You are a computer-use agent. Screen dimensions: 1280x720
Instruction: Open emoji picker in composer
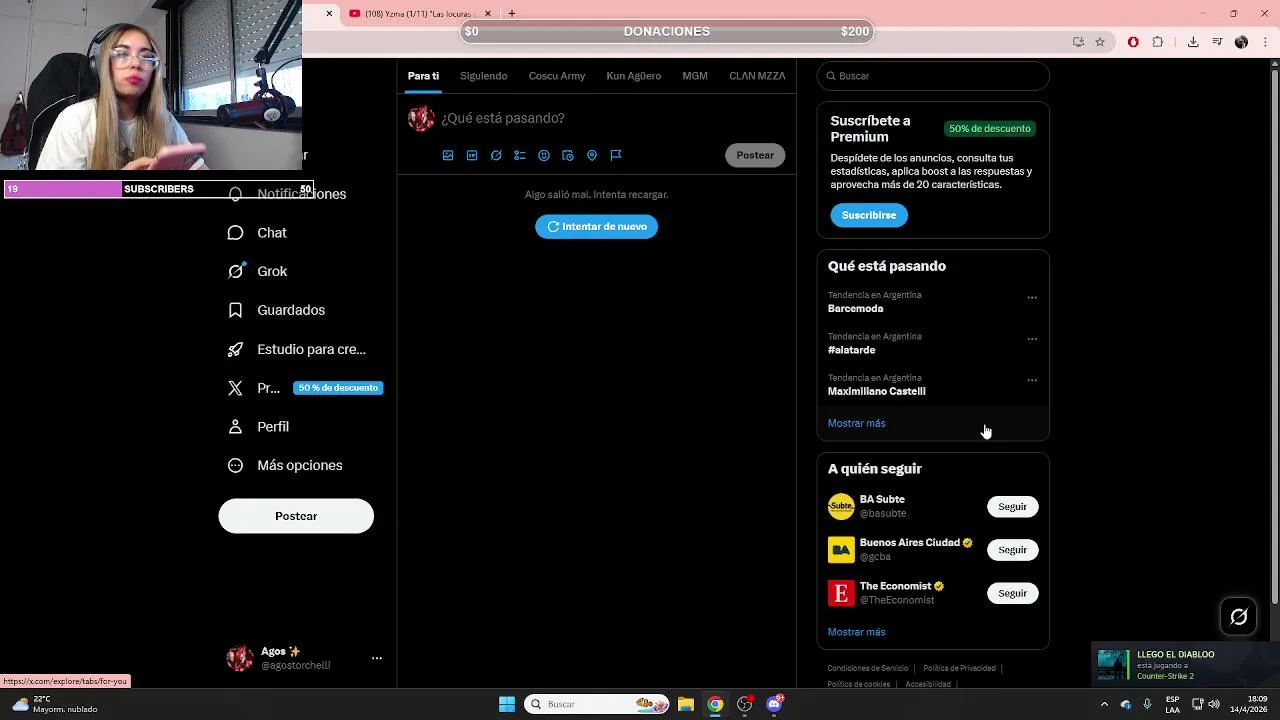pyautogui.click(x=544, y=155)
